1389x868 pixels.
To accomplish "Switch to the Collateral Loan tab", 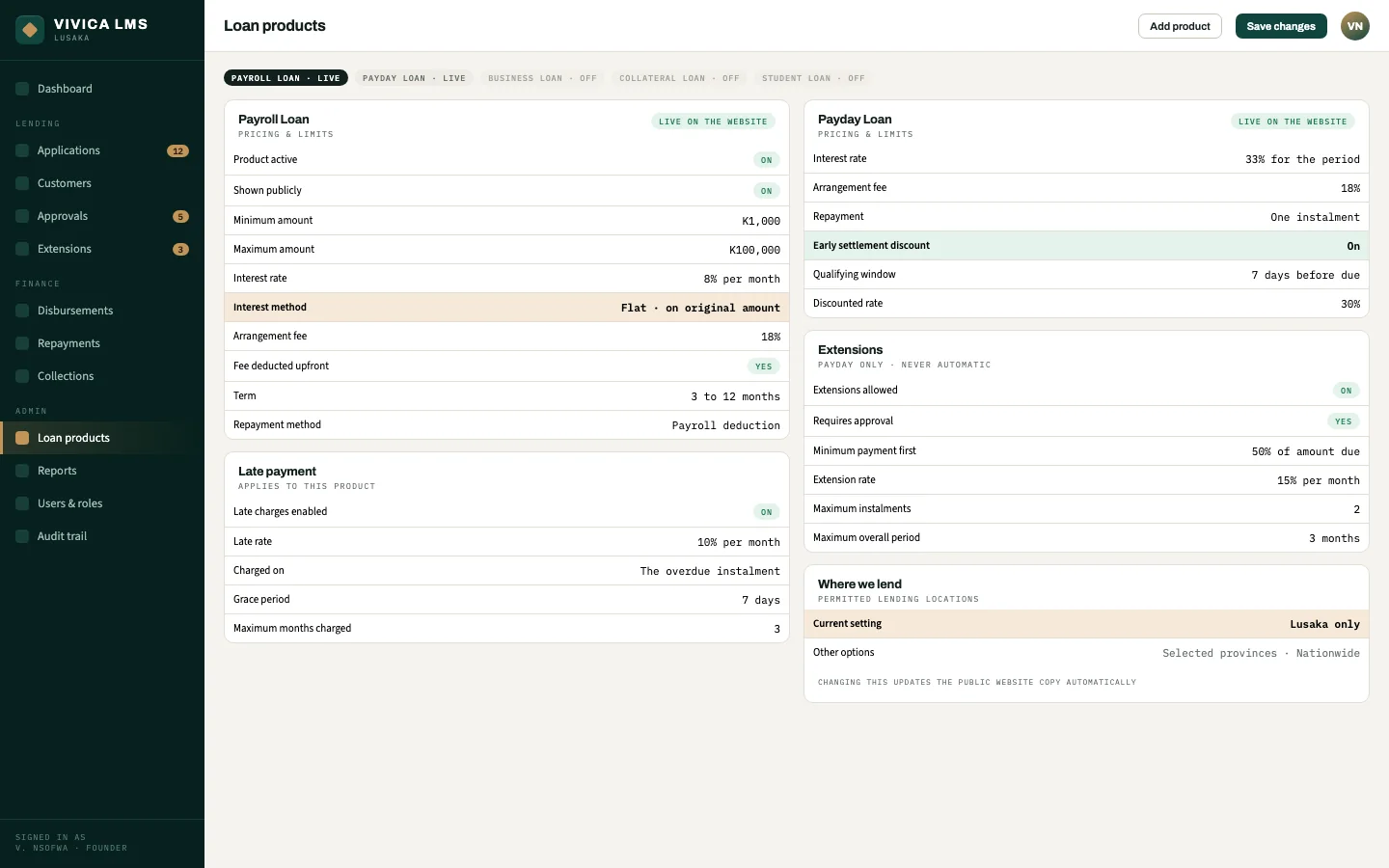I will (x=679, y=78).
